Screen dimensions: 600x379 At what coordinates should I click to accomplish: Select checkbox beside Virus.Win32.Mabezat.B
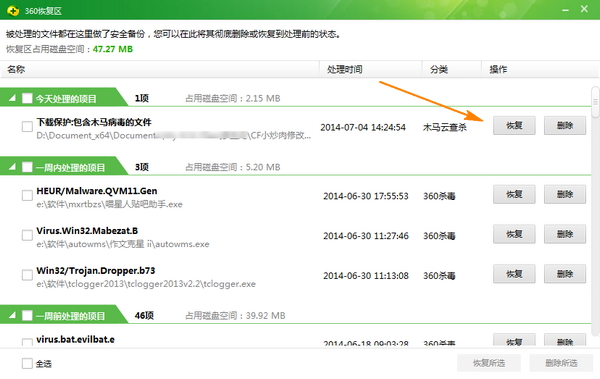(27, 235)
